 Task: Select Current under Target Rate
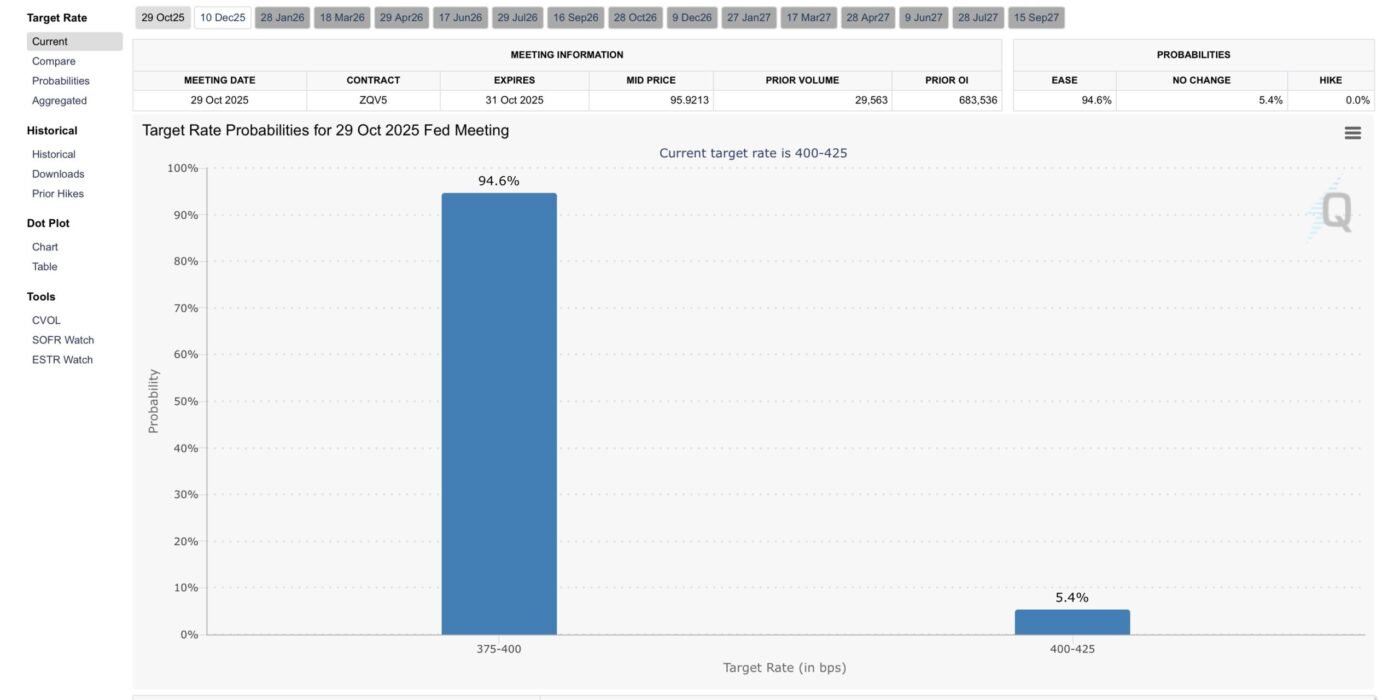50,42
